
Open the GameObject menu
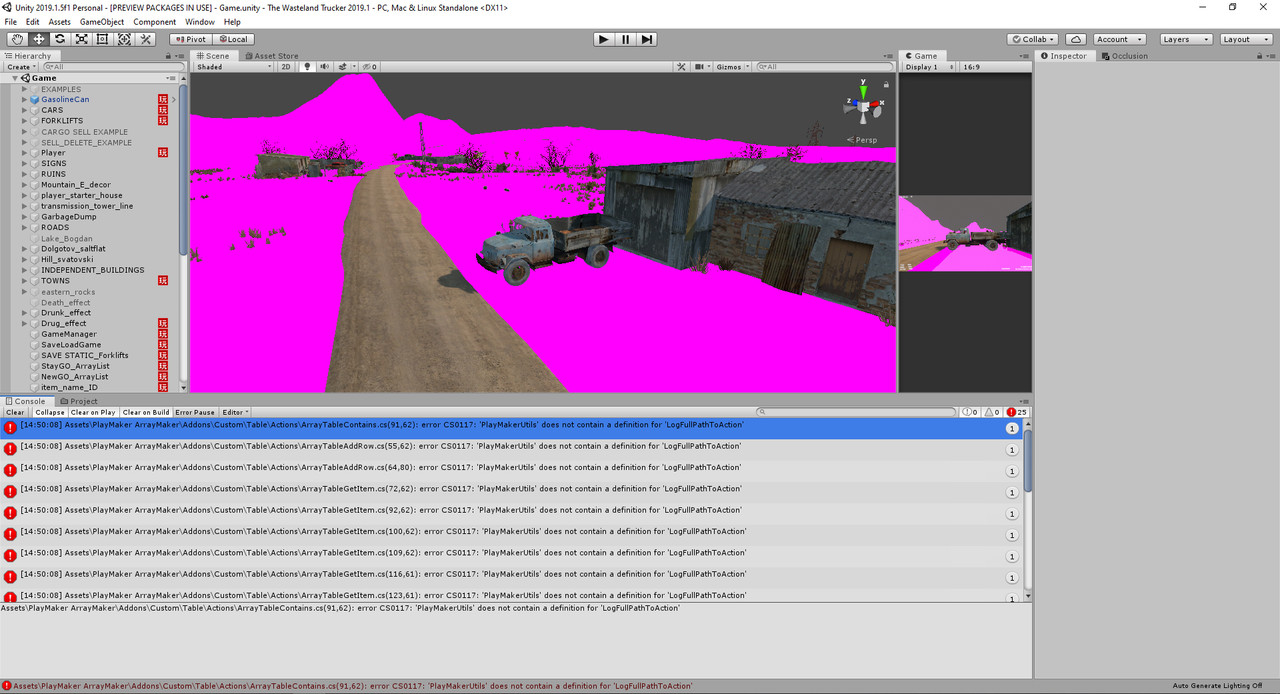click(x=102, y=21)
